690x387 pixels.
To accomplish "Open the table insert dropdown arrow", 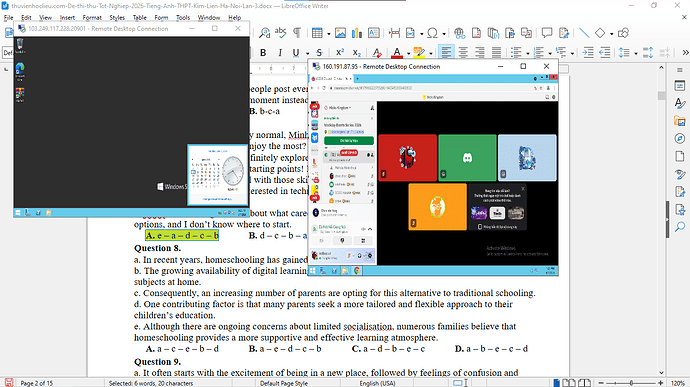I will 328,33.
